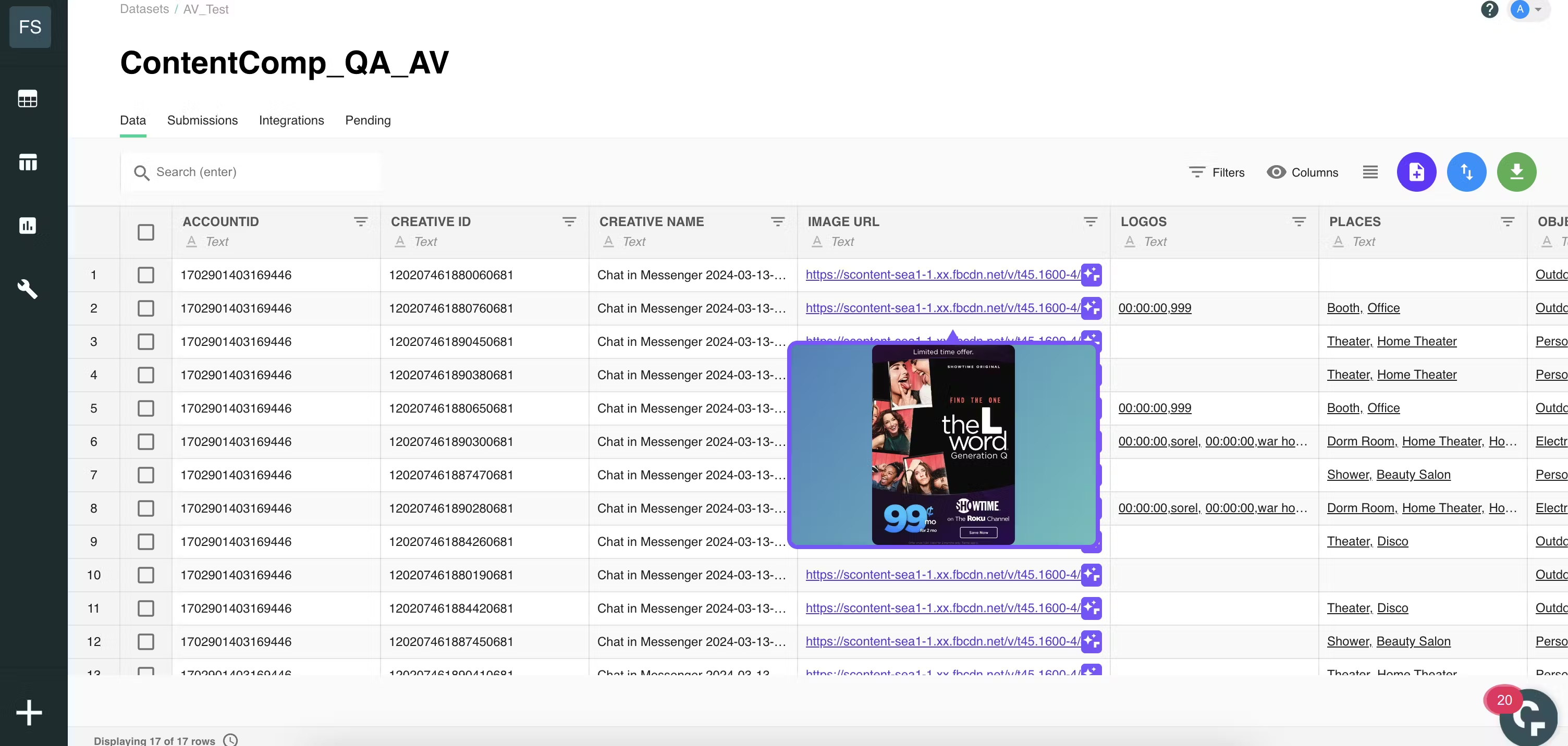Click the clock icon beside row count
The width and height of the screenshot is (1568, 746).
click(230, 740)
